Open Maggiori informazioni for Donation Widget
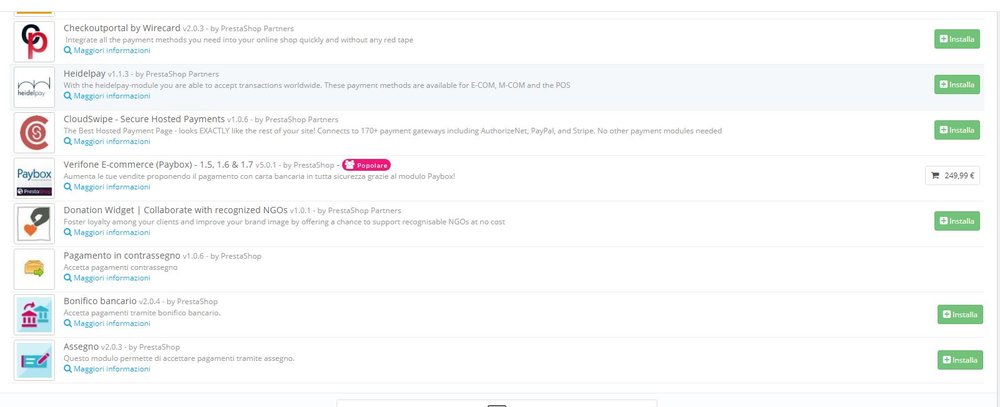Screen dimensions: 1000x407 107,232
